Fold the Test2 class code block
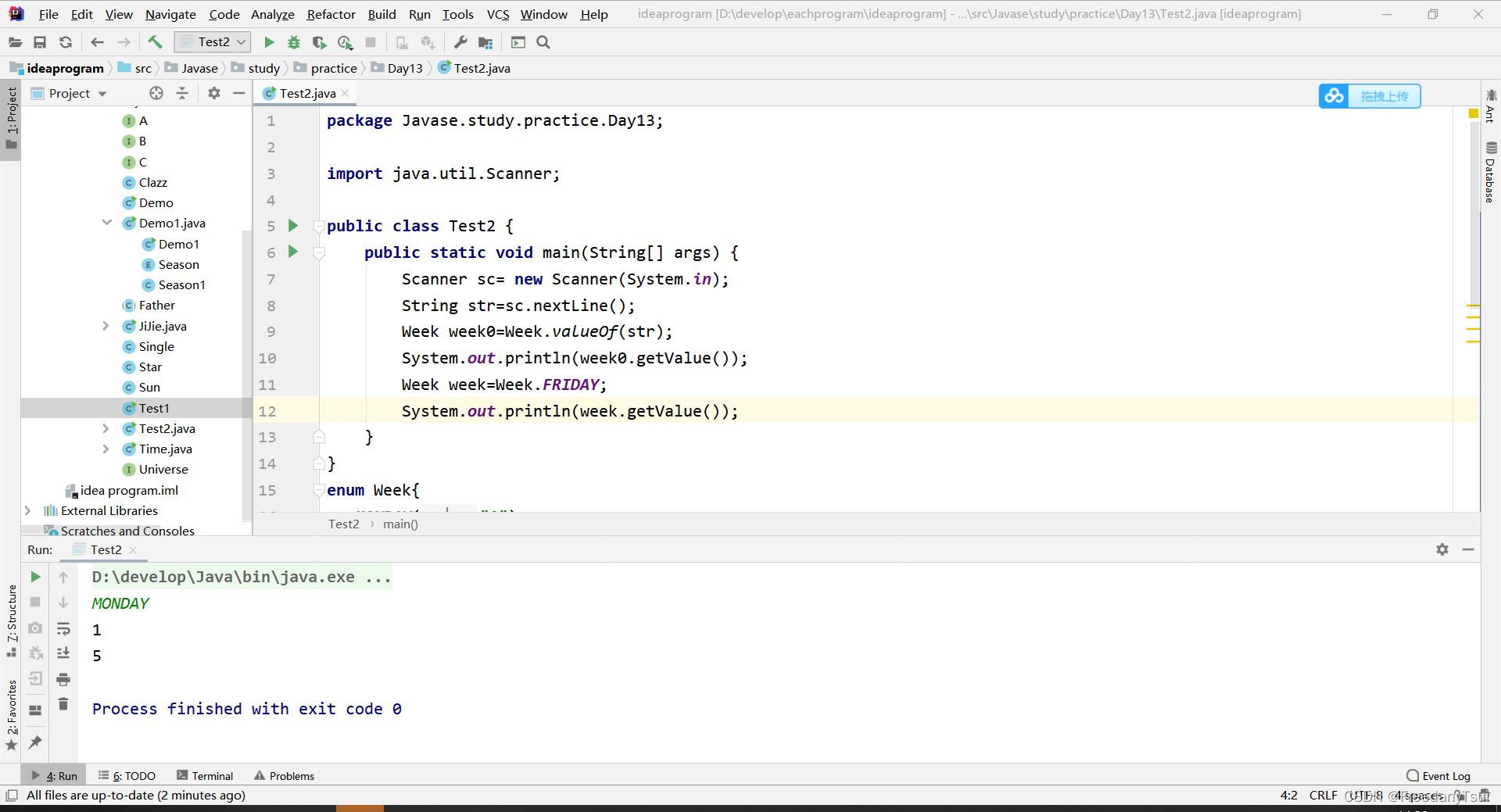1501x812 pixels. point(319,227)
